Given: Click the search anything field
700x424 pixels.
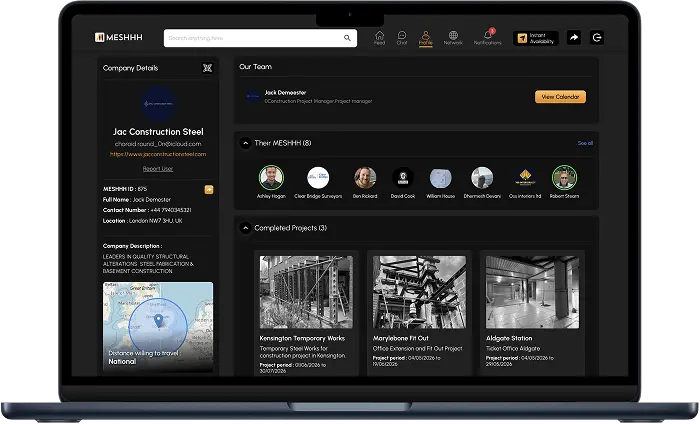Looking at the screenshot, I should point(260,38).
